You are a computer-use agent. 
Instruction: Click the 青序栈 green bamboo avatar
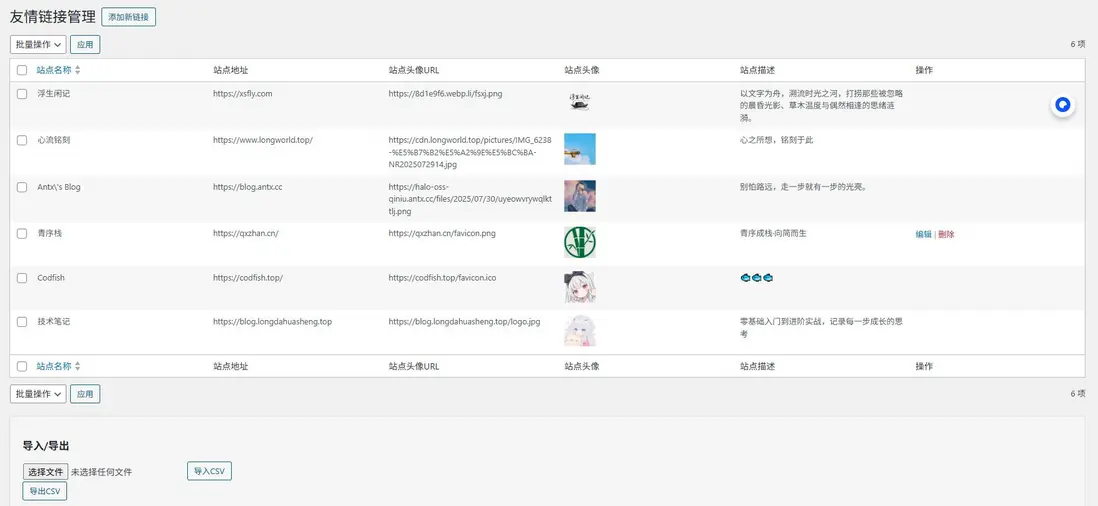pyautogui.click(x=580, y=242)
